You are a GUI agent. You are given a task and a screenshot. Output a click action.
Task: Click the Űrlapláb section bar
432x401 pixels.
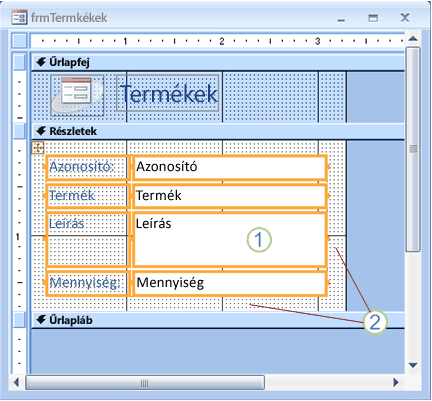coord(218,320)
